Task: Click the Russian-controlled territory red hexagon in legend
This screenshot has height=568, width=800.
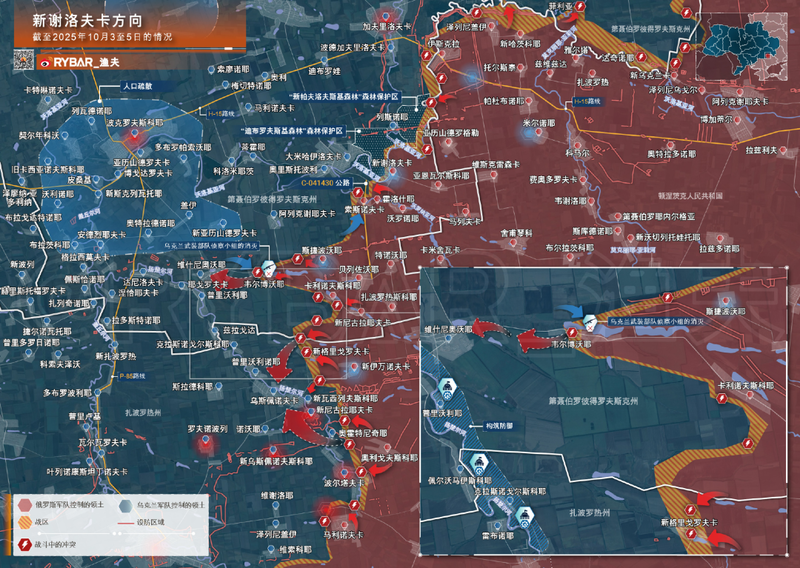Action: click(22, 504)
